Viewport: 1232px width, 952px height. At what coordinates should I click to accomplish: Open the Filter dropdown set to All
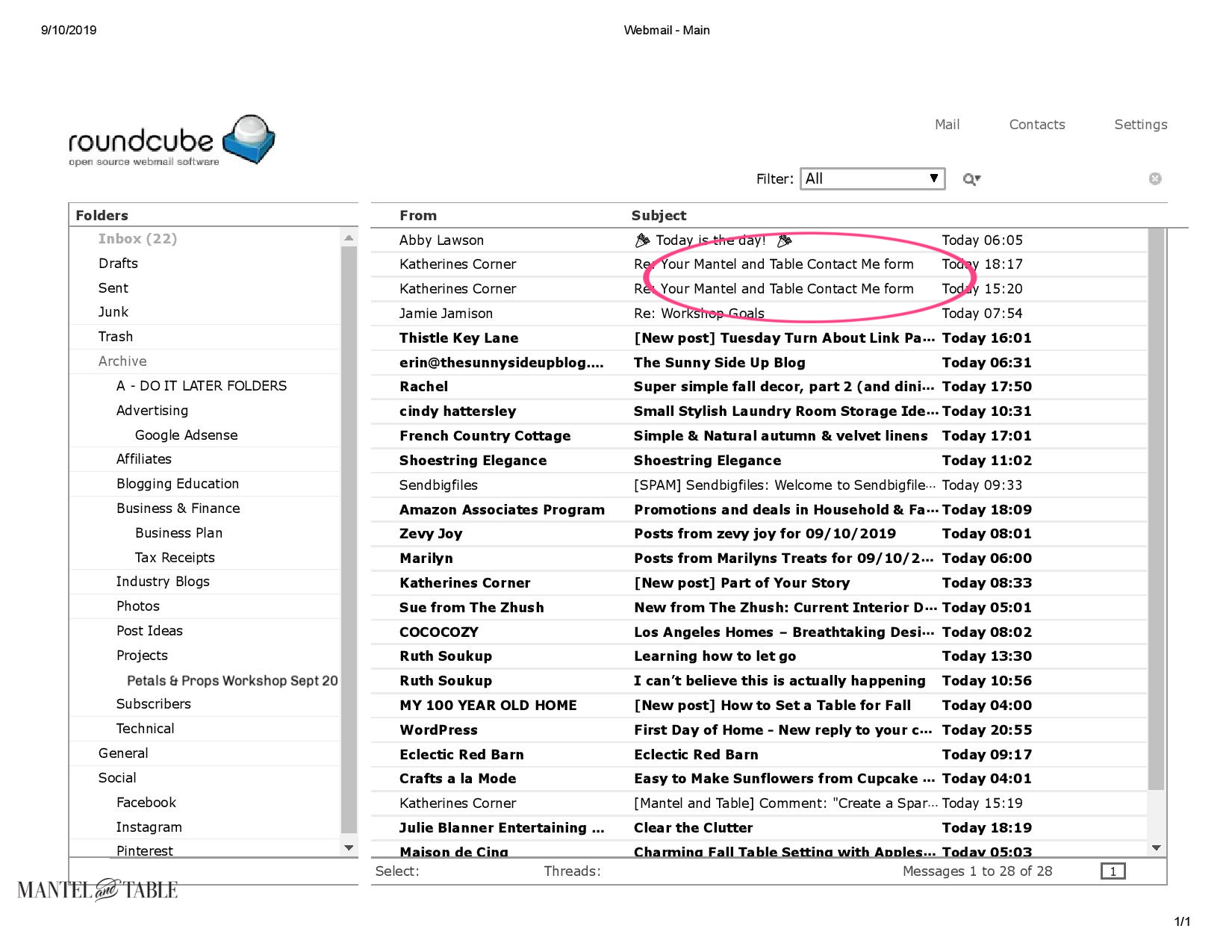pos(872,179)
